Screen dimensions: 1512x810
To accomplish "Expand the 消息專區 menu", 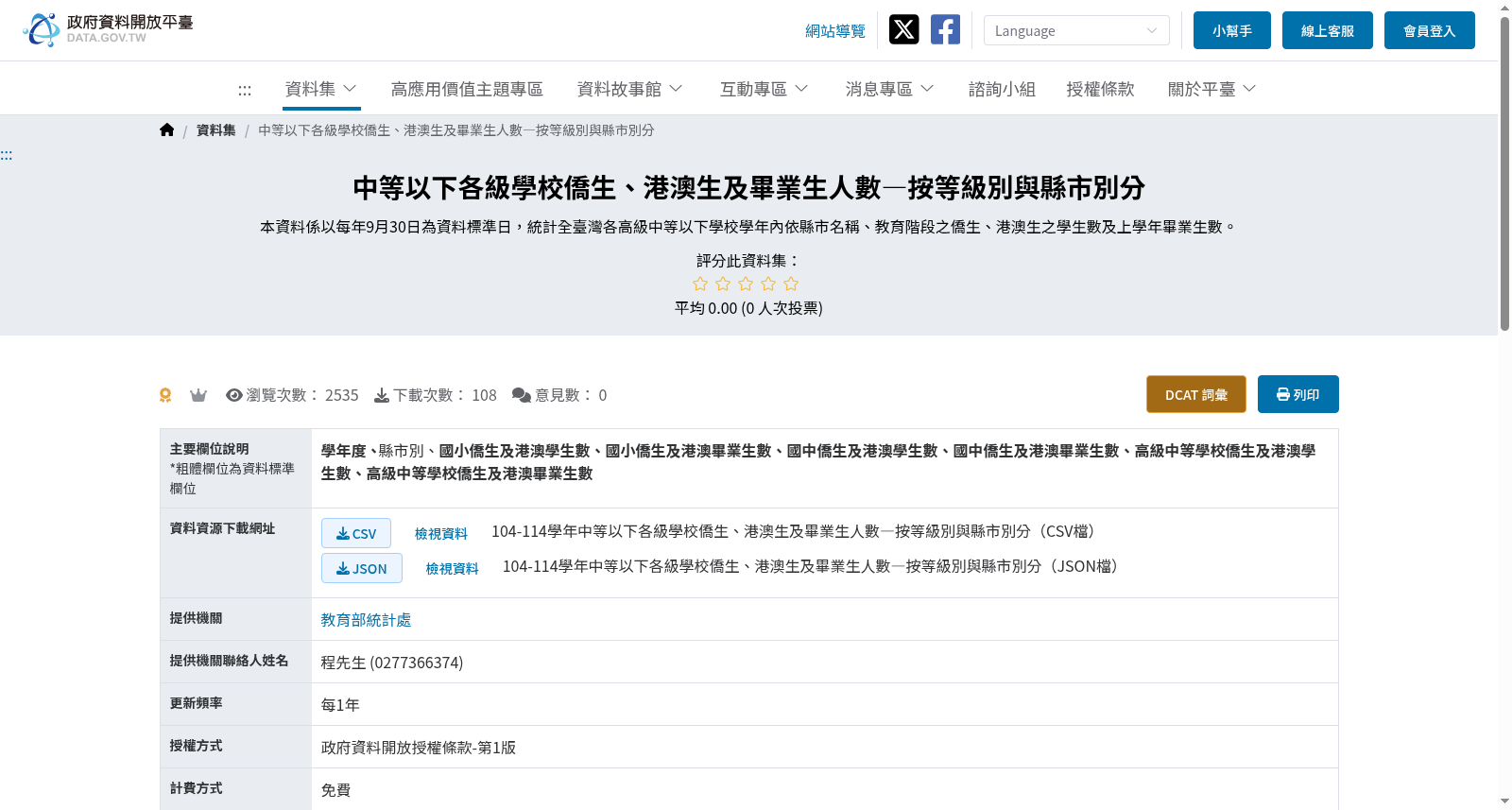I will tap(889, 89).
